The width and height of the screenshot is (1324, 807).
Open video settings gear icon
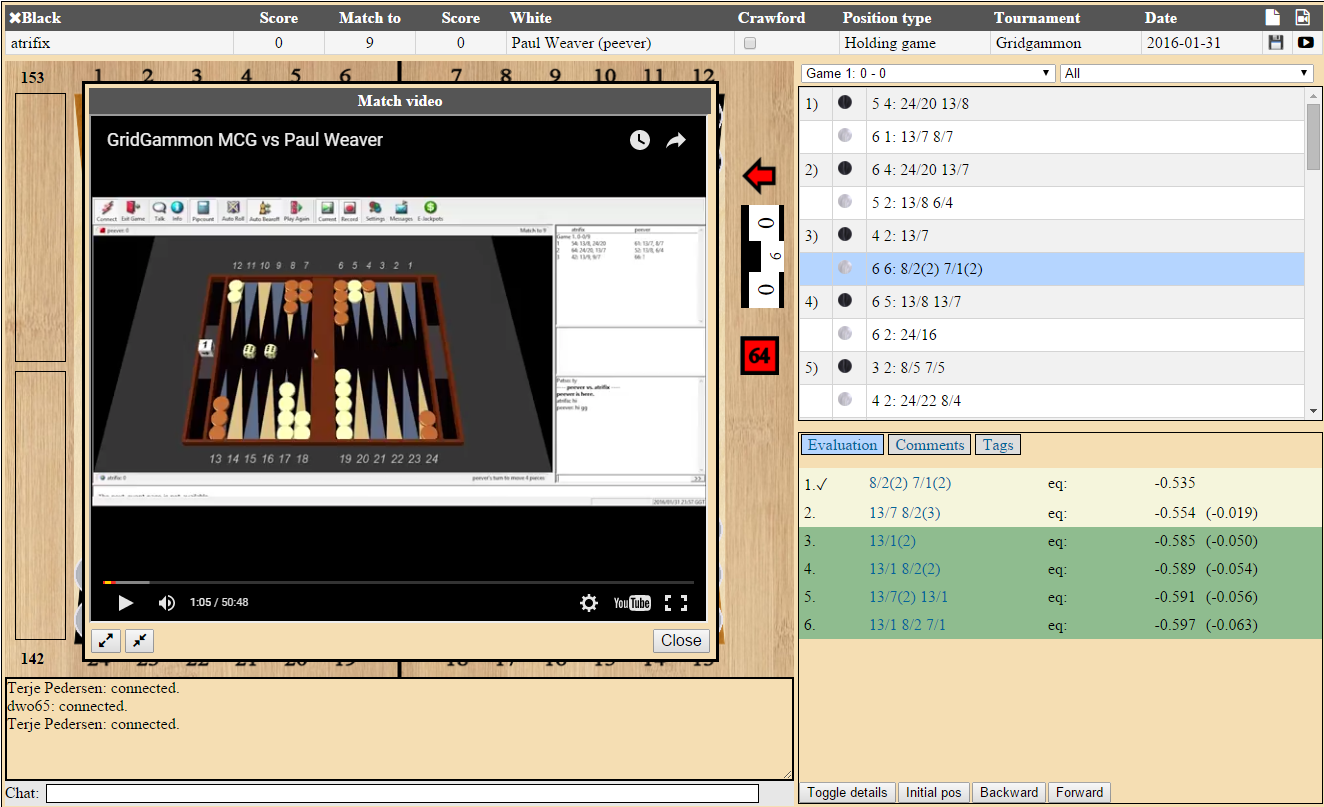[589, 602]
